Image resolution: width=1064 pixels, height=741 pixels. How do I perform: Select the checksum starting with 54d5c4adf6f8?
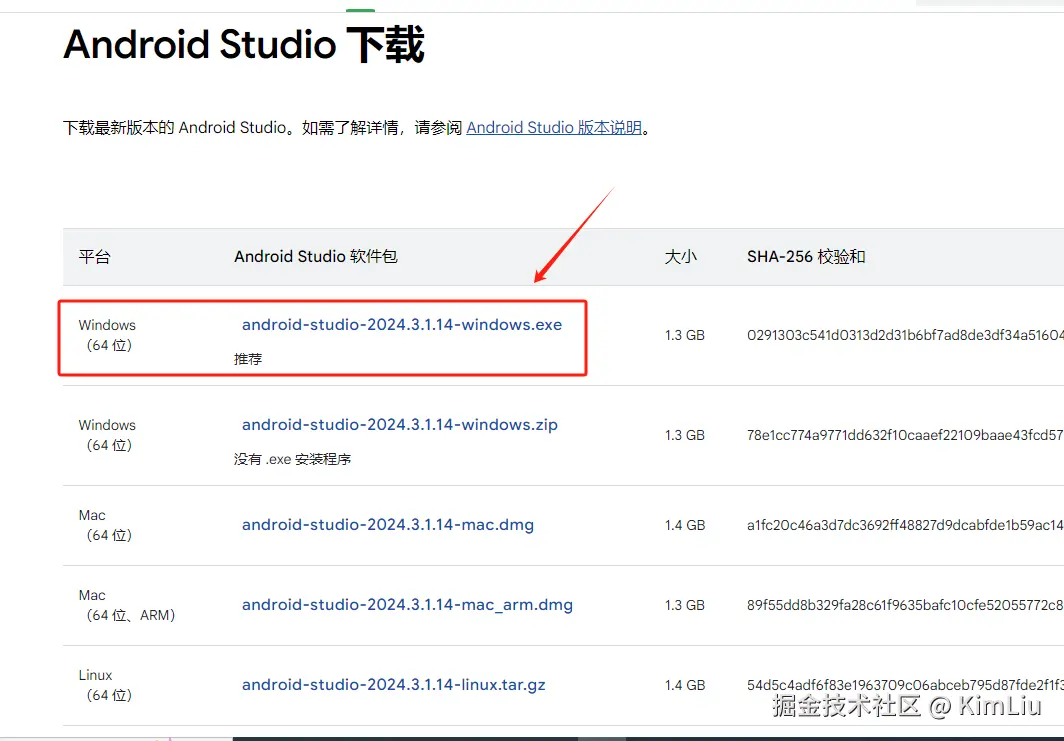tap(905, 685)
